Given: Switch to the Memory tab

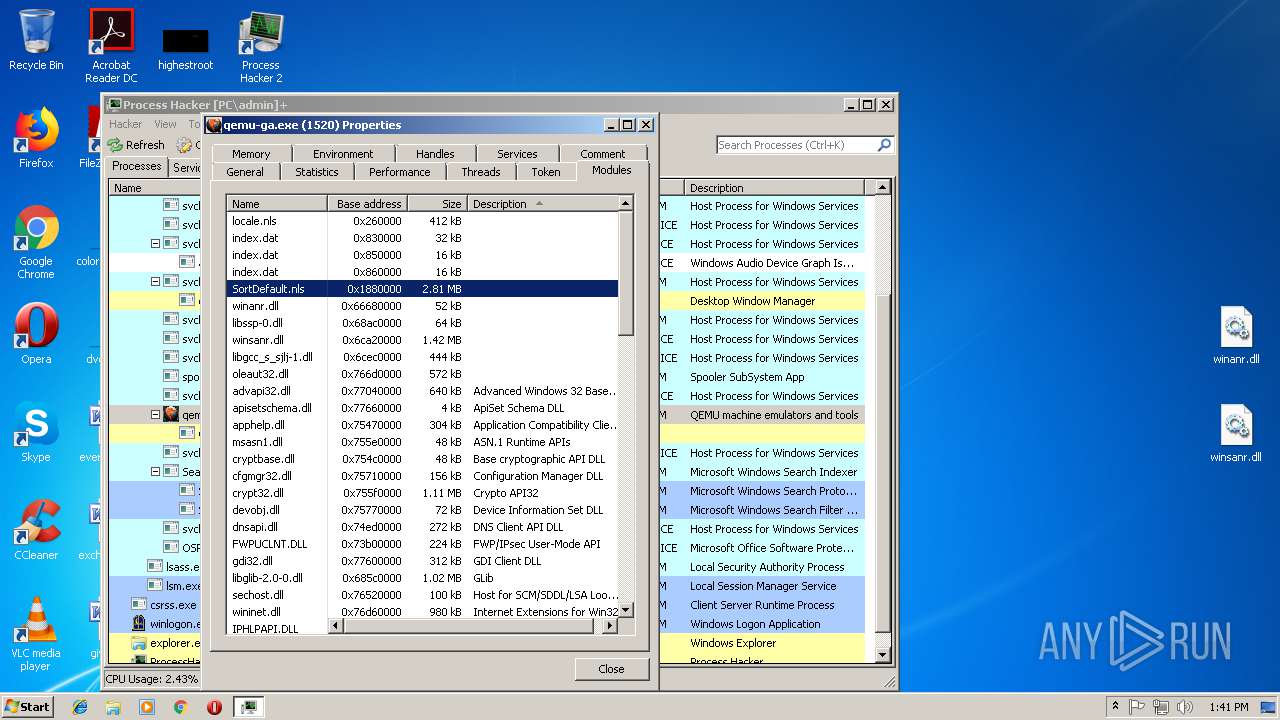Looking at the screenshot, I should pos(251,154).
